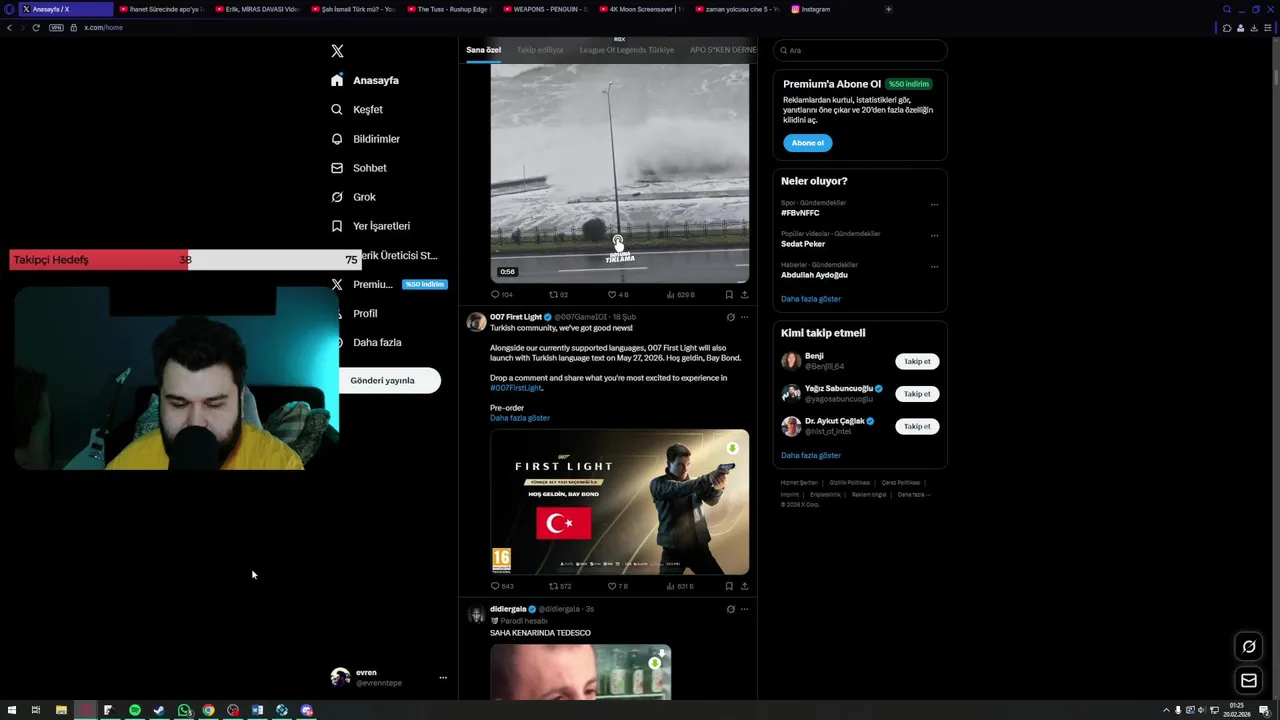This screenshot has width=1280, height=720.
Task: Click the #007FirstLight hashtag
Action: [516, 388]
